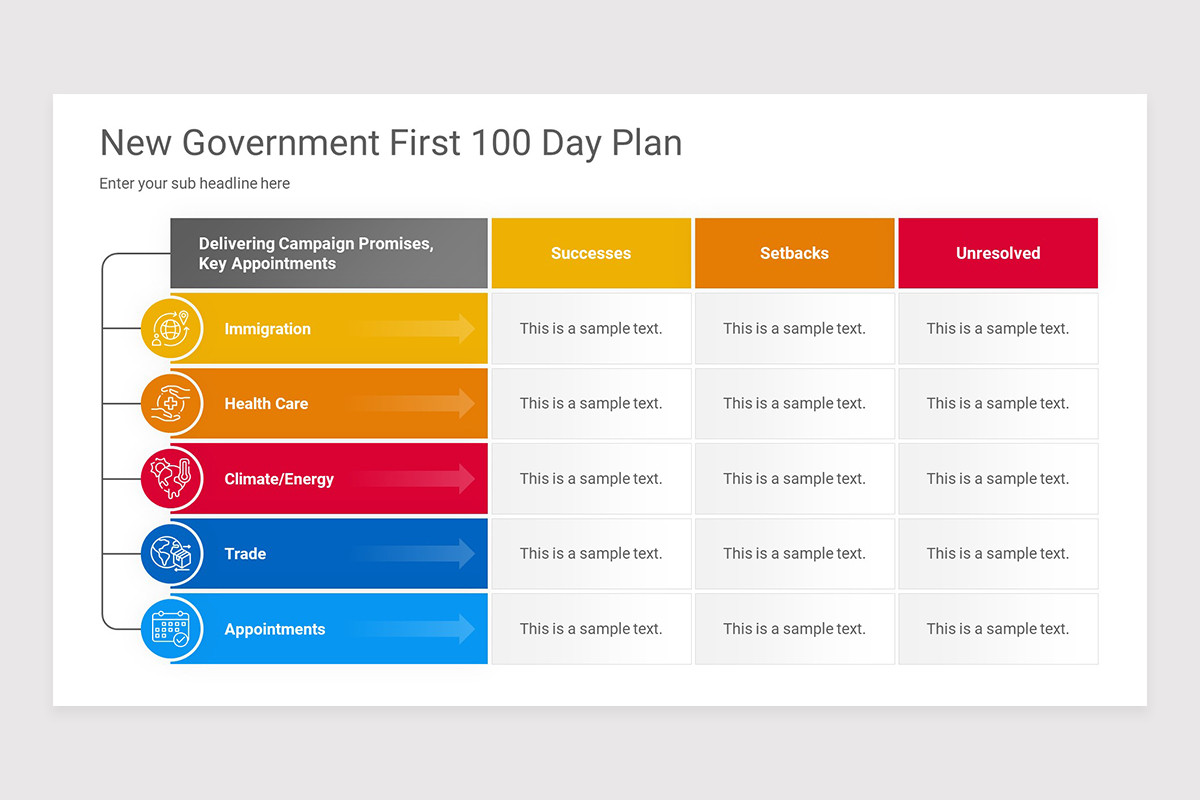Click the Health Care label
Image resolution: width=1200 pixels, height=800 pixels.
tap(266, 404)
